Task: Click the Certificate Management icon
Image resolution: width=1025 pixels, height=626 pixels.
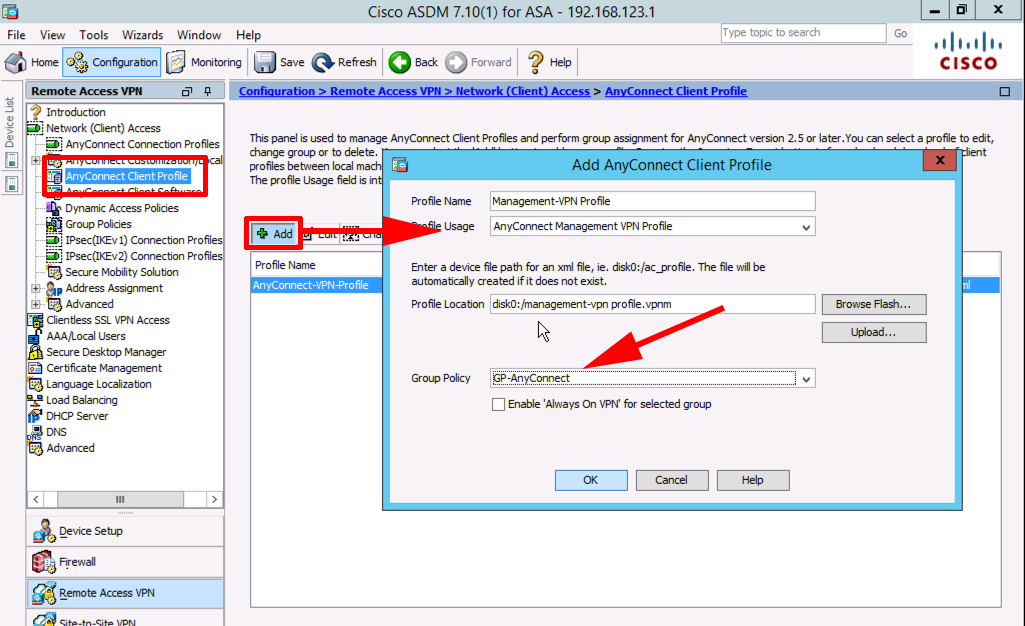Action: [35, 368]
